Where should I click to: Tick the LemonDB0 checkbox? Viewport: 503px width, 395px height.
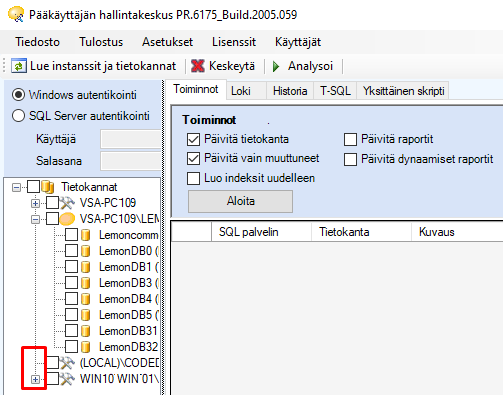(x=71, y=251)
